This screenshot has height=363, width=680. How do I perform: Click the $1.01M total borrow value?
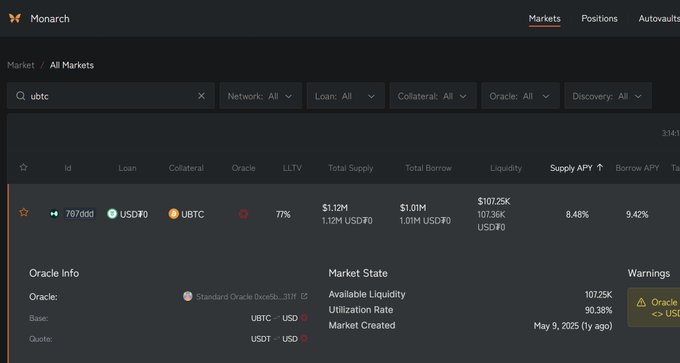pyautogui.click(x=413, y=208)
